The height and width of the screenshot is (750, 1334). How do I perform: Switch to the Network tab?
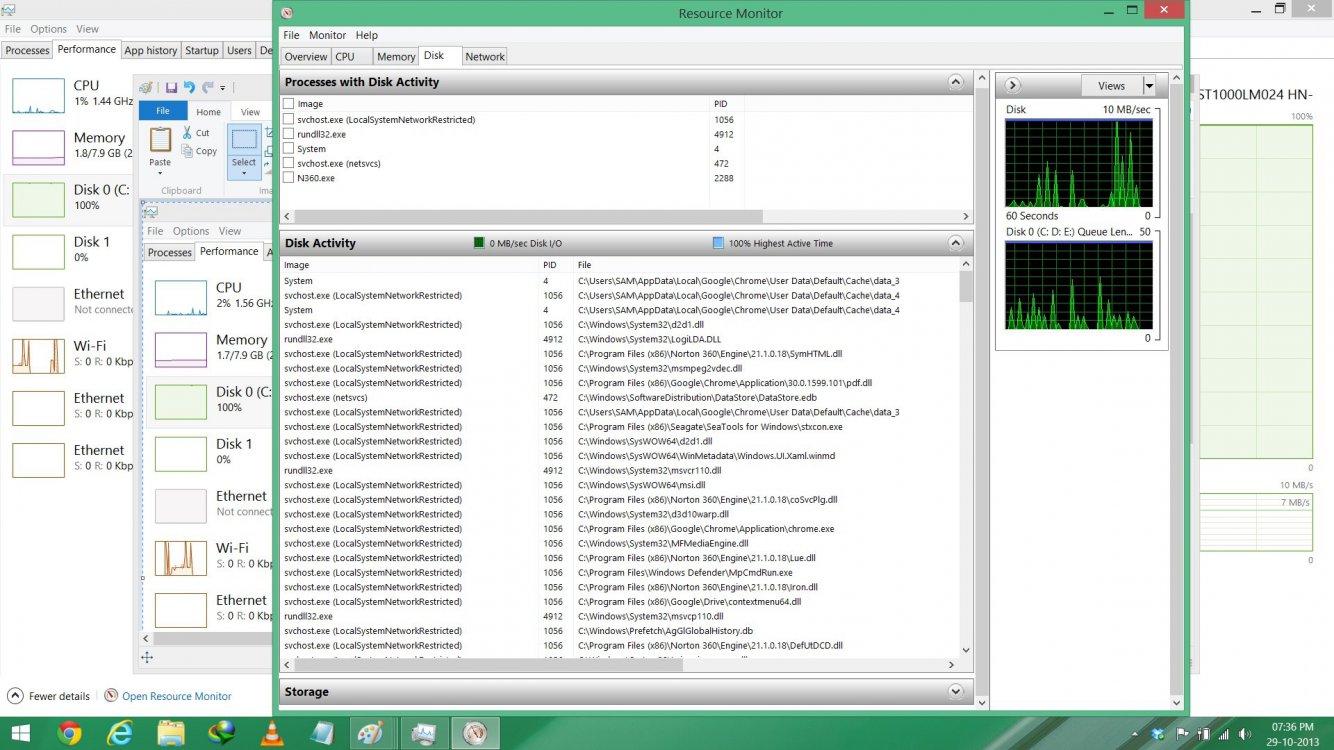[485, 57]
